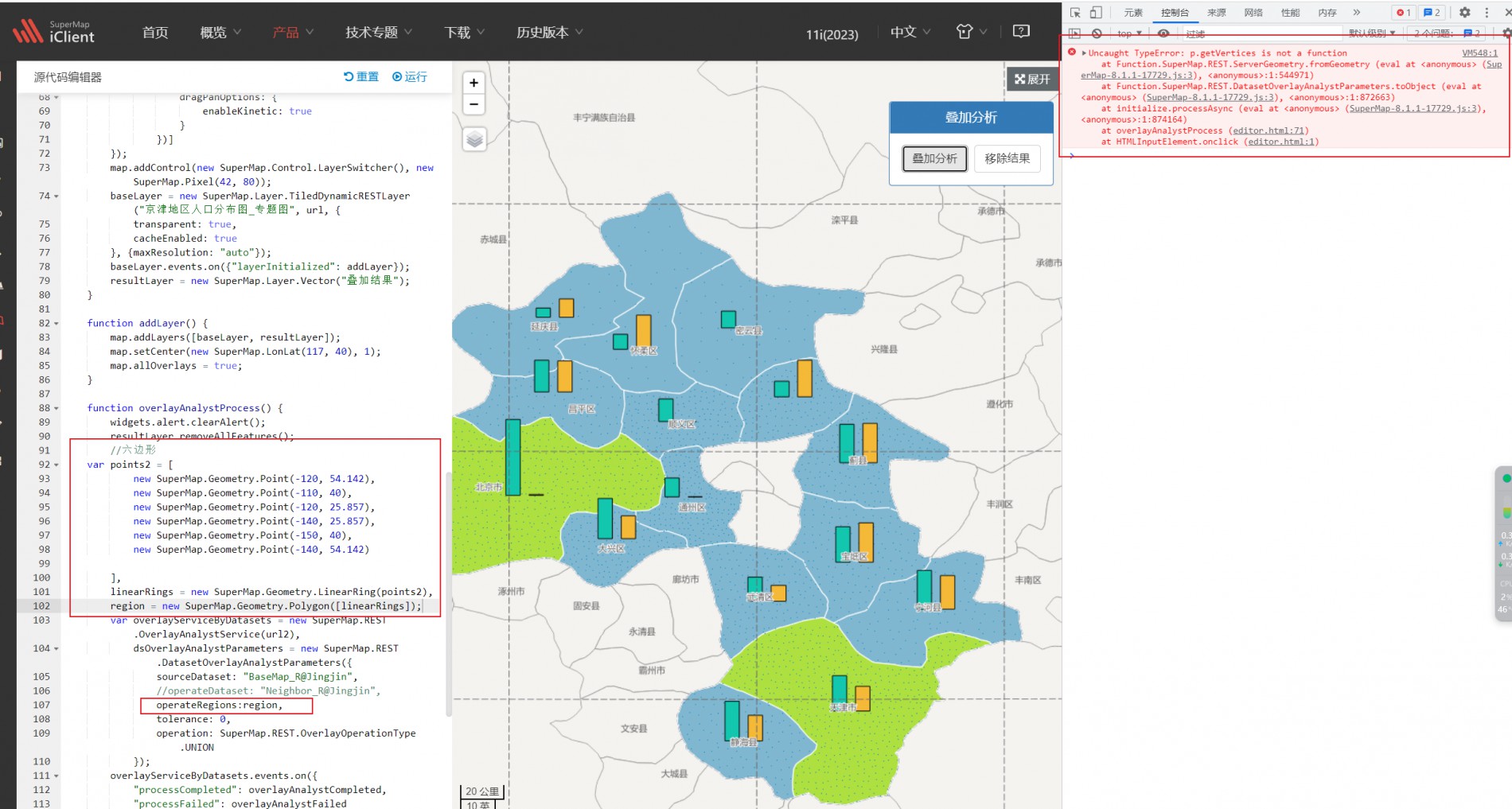Click the 移除结果 button
The width and height of the screenshot is (1512, 809).
tap(1007, 158)
